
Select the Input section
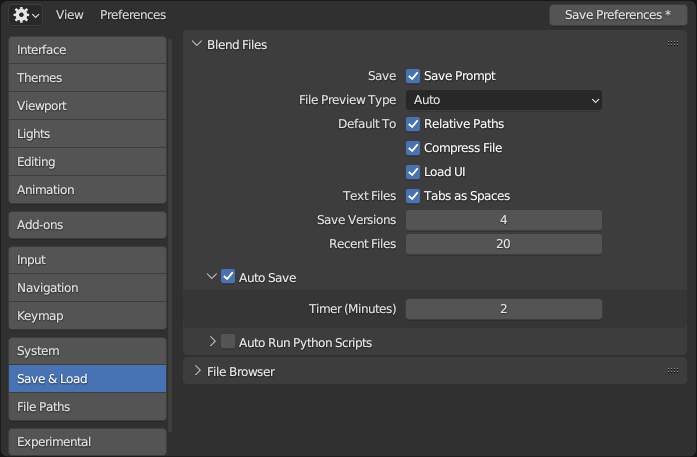[x=88, y=260]
